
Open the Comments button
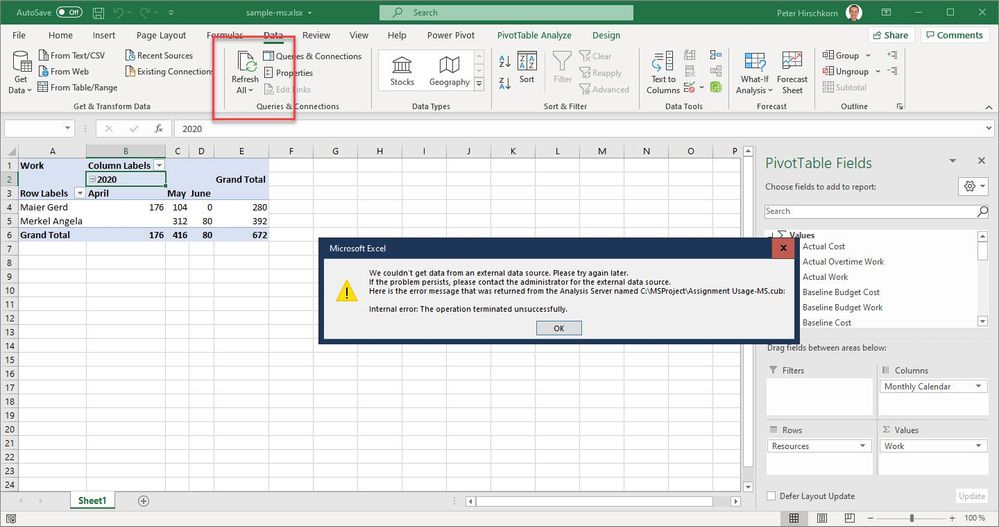coord(954,35)
